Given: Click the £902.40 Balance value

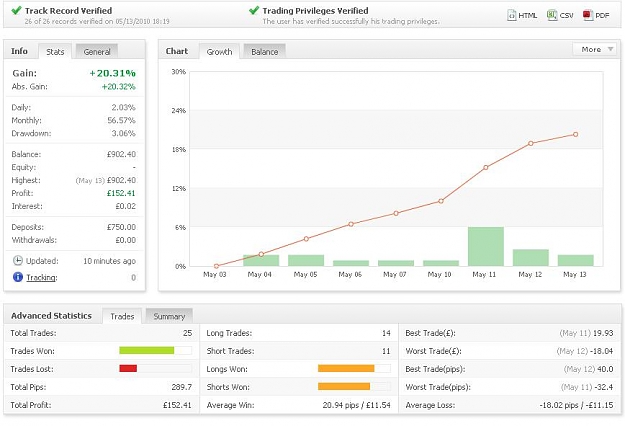Looking at the screenshot, I should (x=121, y=154).
